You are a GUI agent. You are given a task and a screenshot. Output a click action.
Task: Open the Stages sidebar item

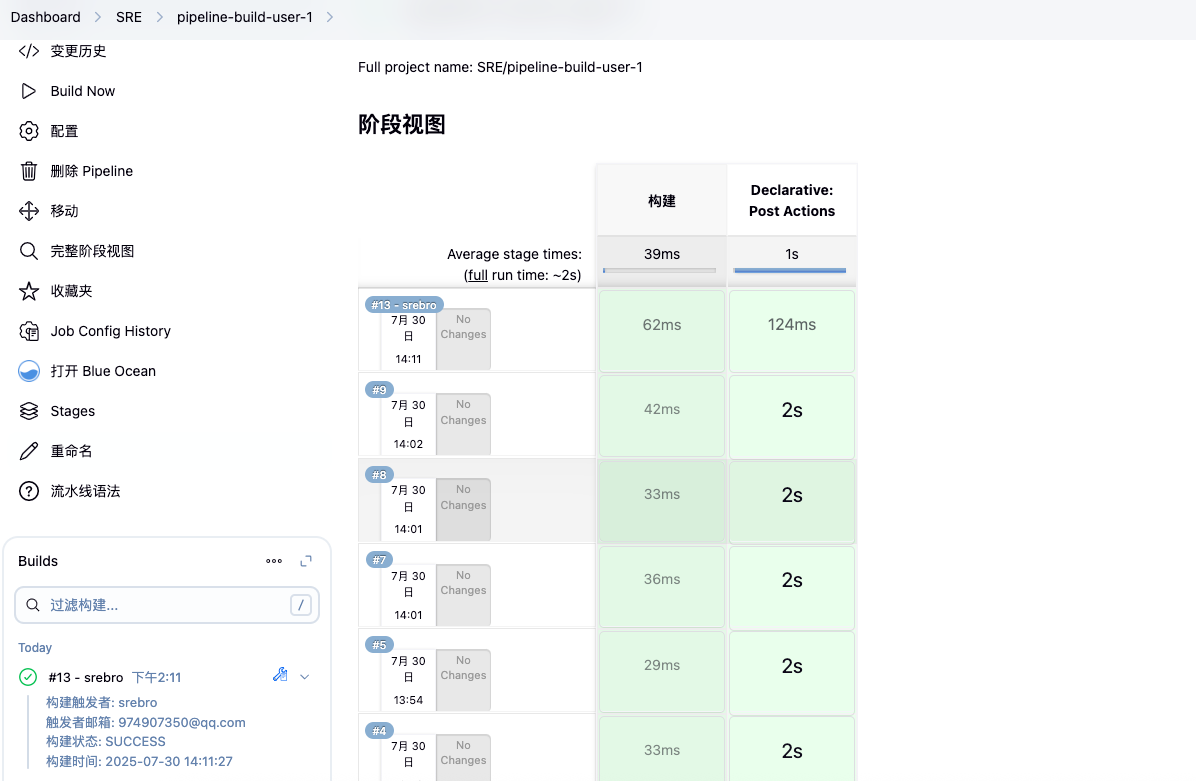click(x=72, y=411)
